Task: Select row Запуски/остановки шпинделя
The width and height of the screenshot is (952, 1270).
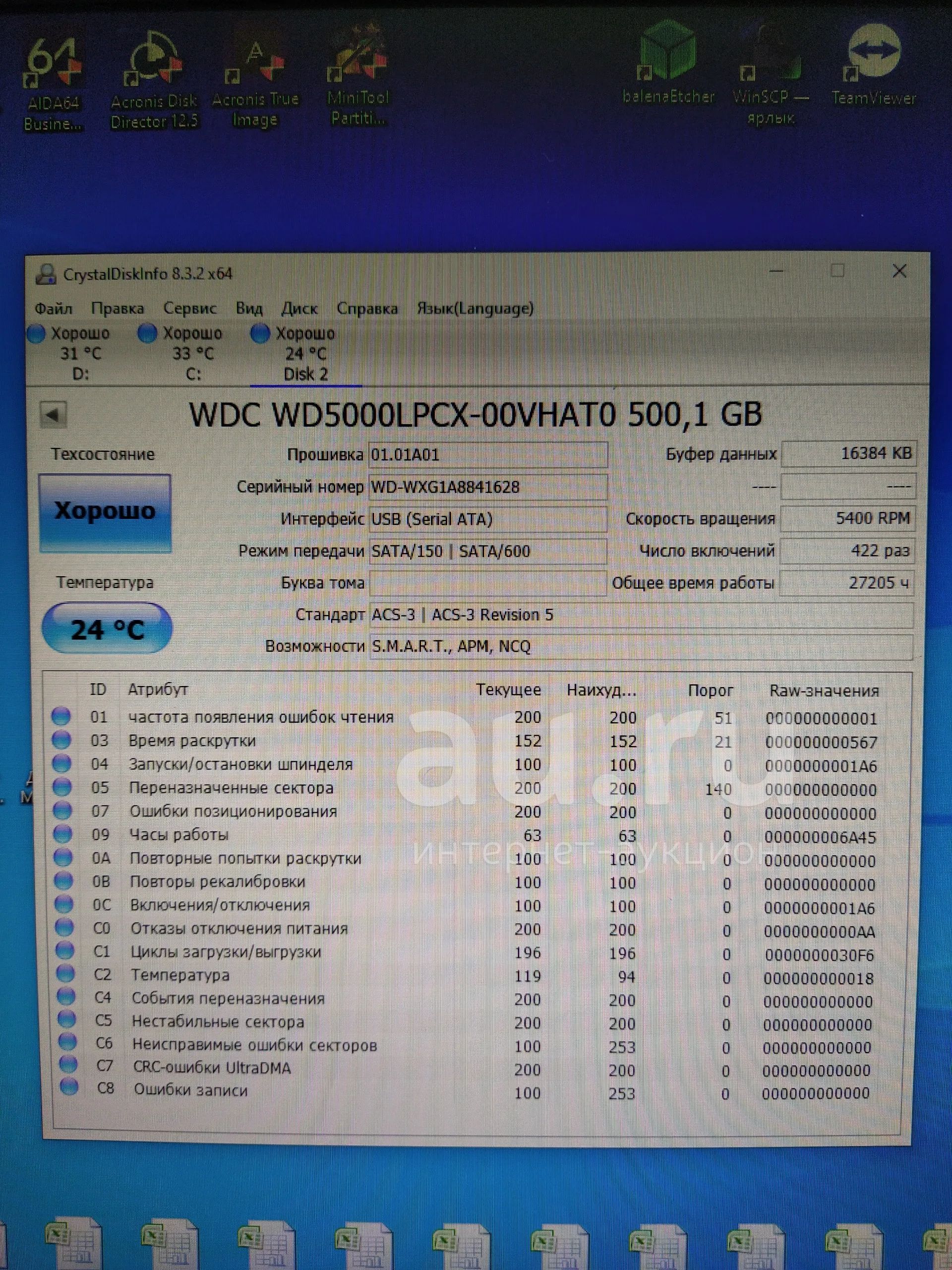Action: [x=465, y=764]
